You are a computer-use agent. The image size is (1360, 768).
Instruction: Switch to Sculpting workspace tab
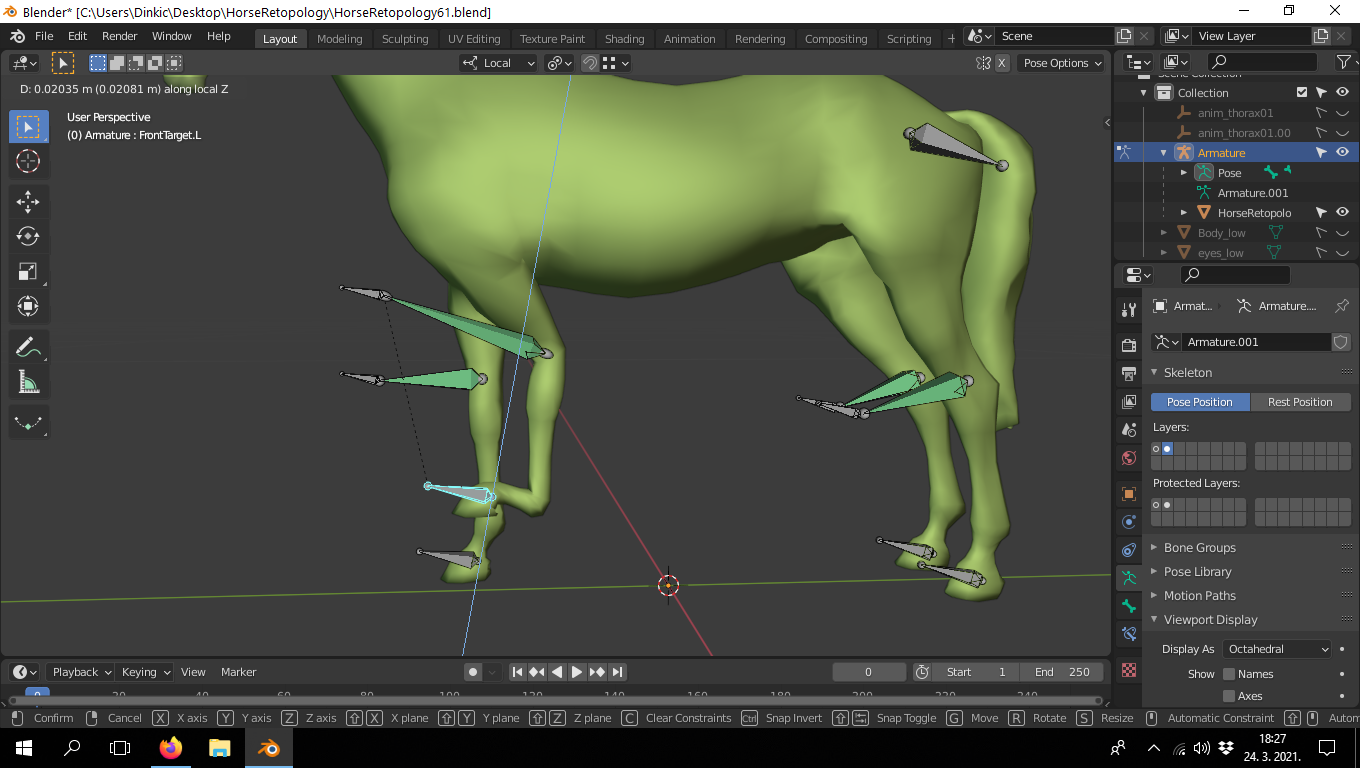point(405,39)
